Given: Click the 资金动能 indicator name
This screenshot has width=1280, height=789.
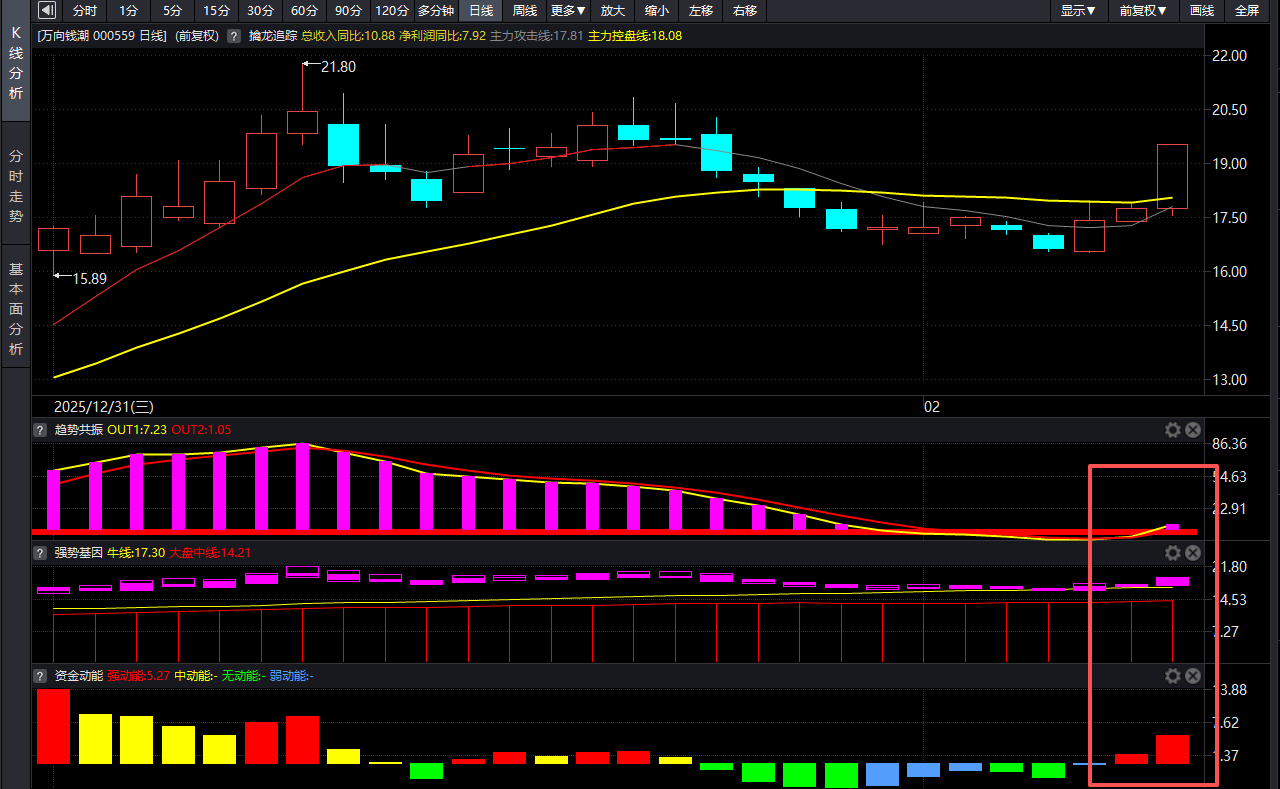Looking at the screenshot, I should point(78,676).
